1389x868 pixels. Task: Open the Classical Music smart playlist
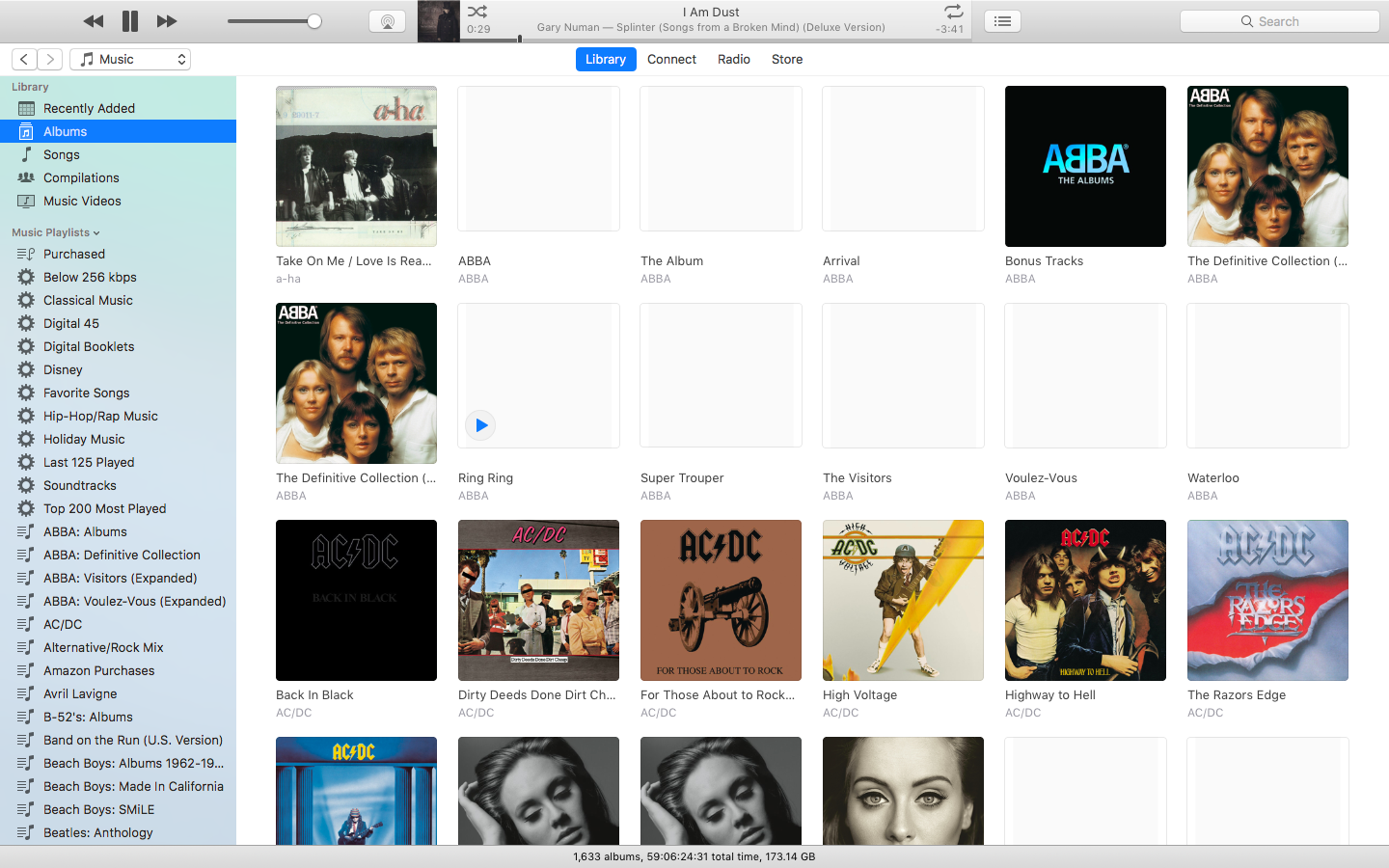[118, 300]
